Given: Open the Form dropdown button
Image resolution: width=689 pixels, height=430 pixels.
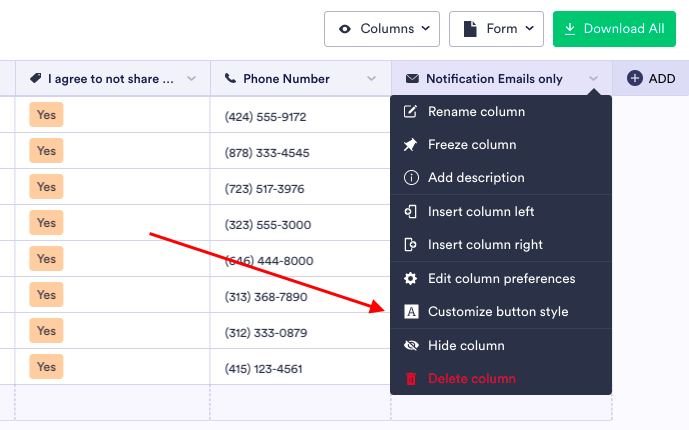Looking at the screenshot, I should coord(496,29).
